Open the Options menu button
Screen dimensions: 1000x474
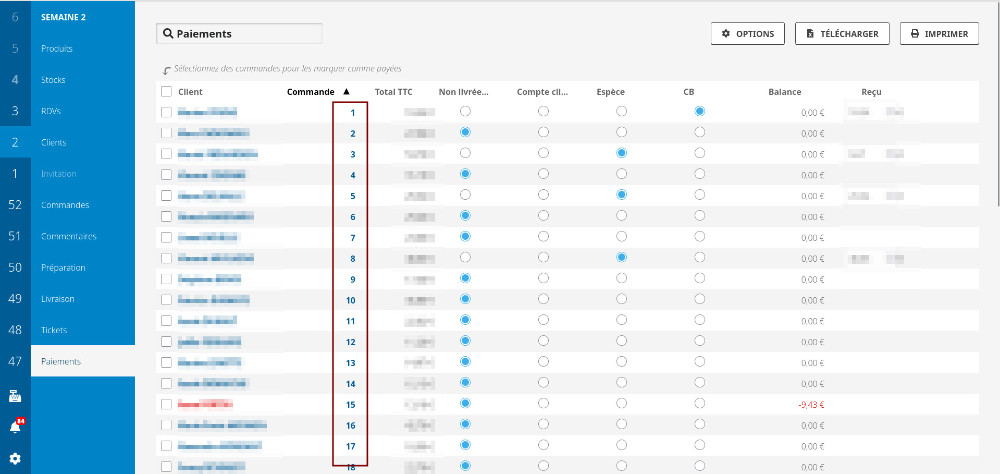(x=747, y=34)
